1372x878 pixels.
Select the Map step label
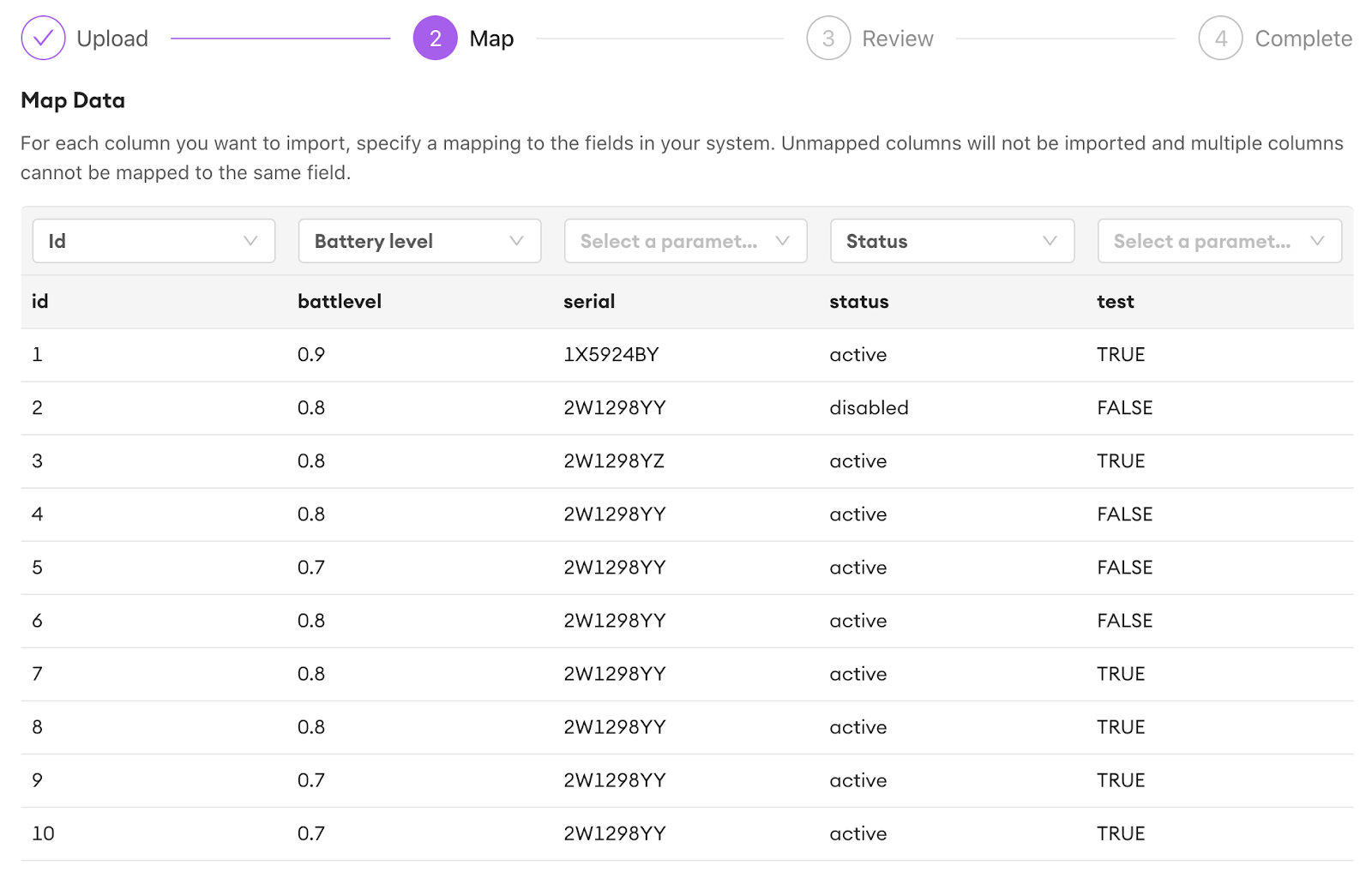pos(491,39)
